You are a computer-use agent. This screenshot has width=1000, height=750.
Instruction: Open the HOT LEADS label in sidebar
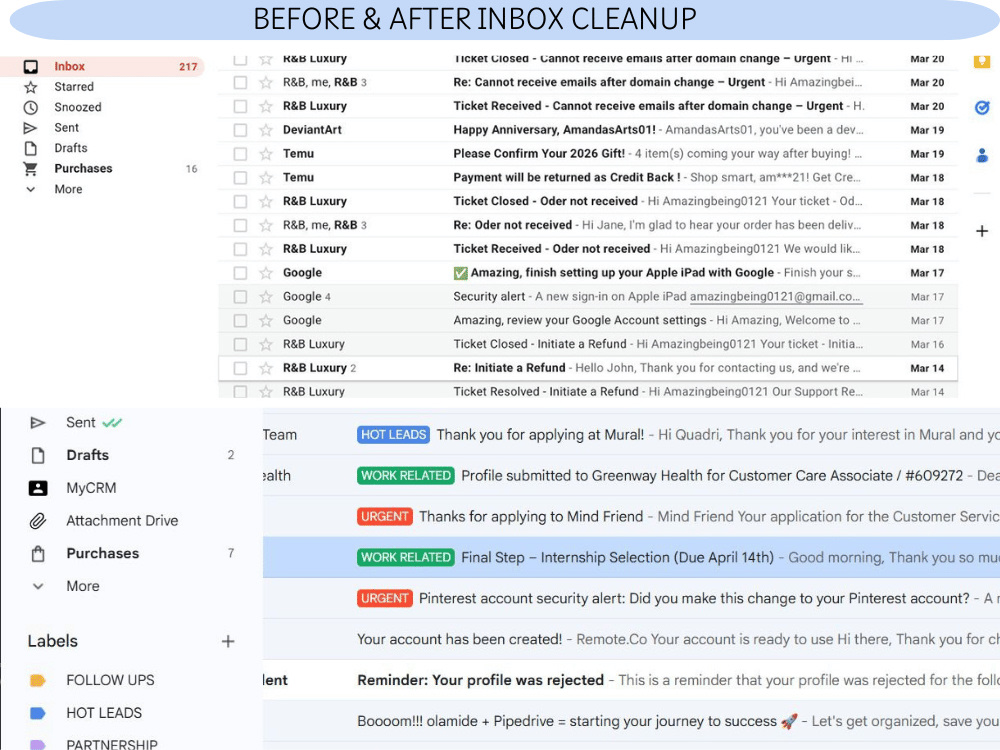pyautogui.click(x=104, y=713)
